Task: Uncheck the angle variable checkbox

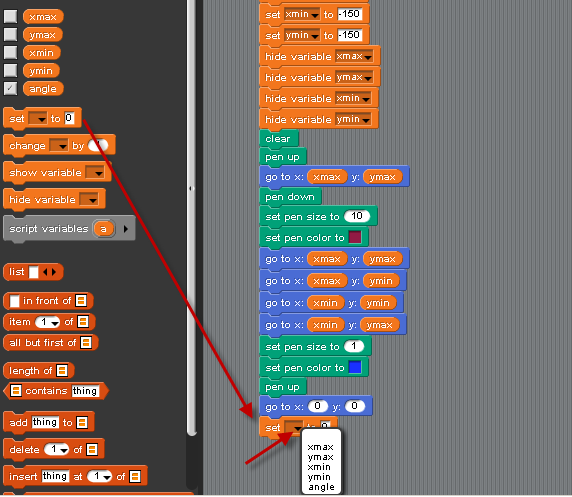Action: pyautogui.click(x=10, y=88)
